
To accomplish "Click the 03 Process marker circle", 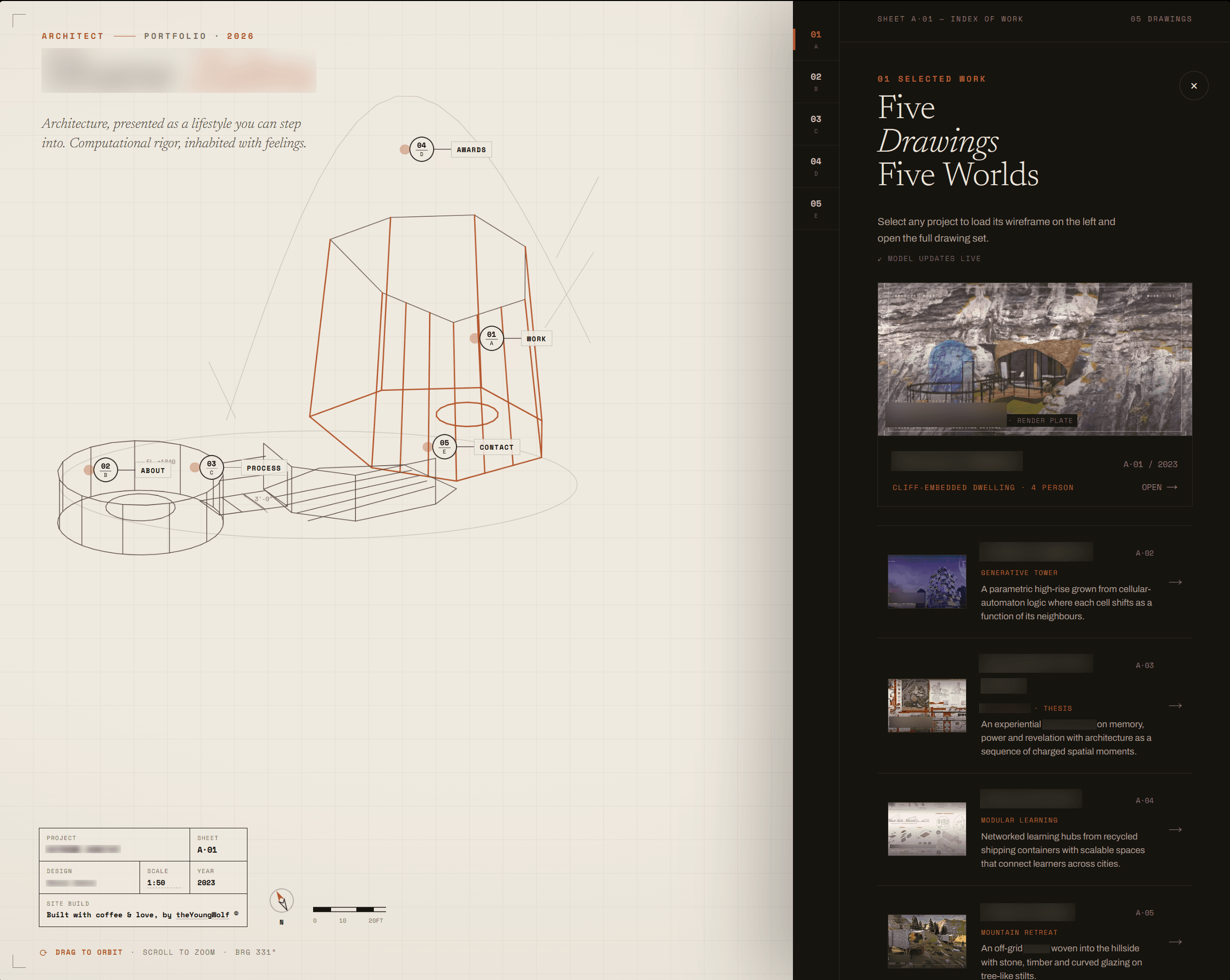I will pyautogui.click(x=211, y=468).
